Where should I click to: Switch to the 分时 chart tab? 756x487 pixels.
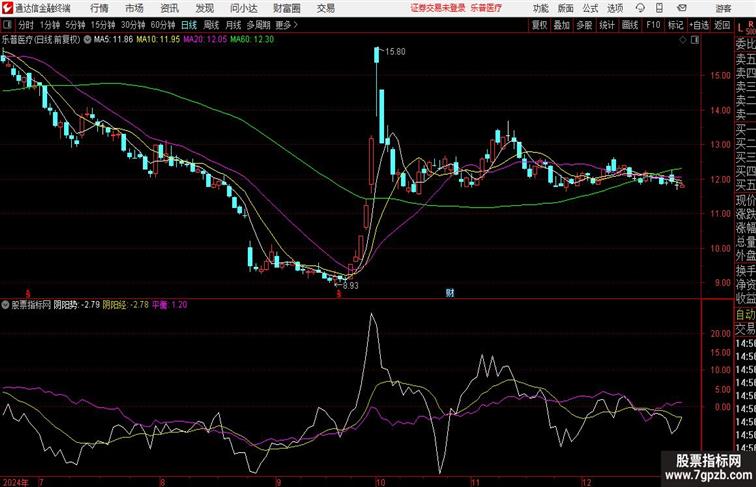pyautogui.click(x=26, y=25)
